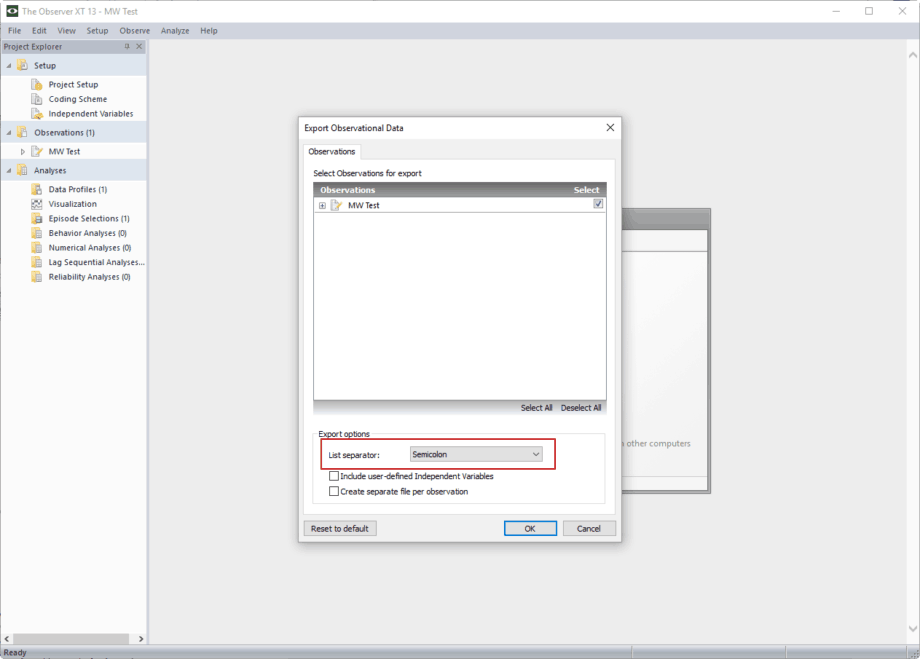Image resolution: width=920 pixels, height=659 pixels.
Task: Click the Coding Scheme icon
Action: tap(37, 99)
